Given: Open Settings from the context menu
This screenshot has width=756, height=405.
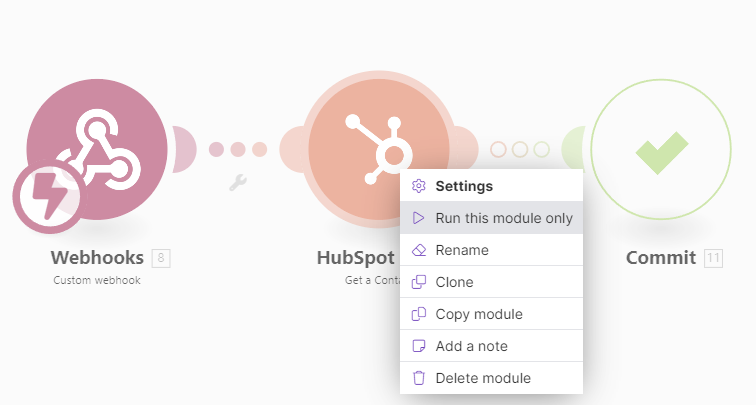Looking at the screenshot, I should (x=464, y=186).
